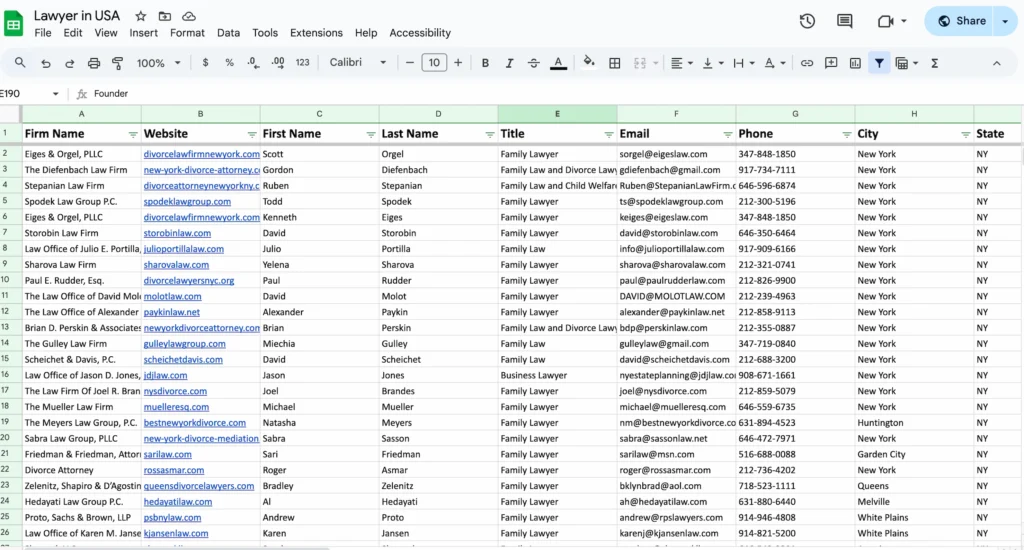Open the spodeklawgroup.com link
Screen dimensions: 1024x550
187,202
